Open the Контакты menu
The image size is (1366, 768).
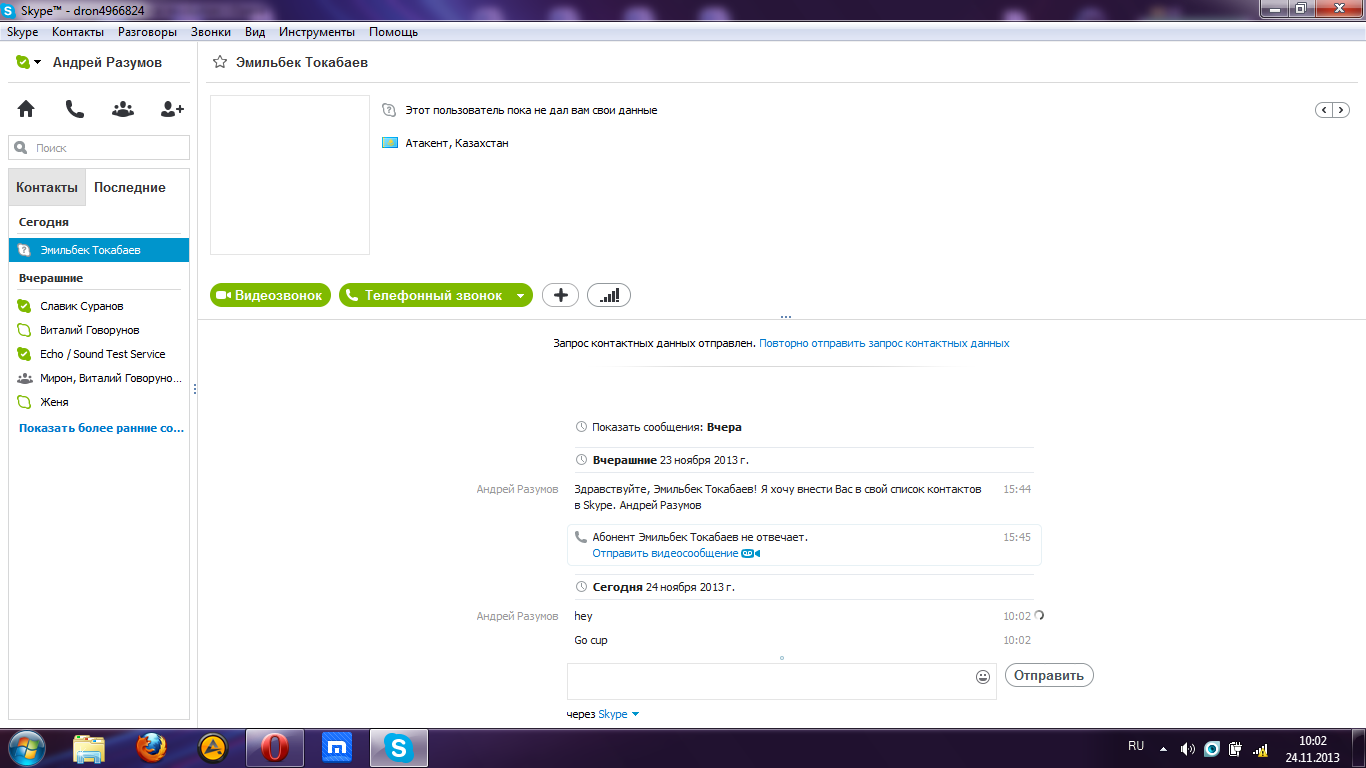click(78, 32)
